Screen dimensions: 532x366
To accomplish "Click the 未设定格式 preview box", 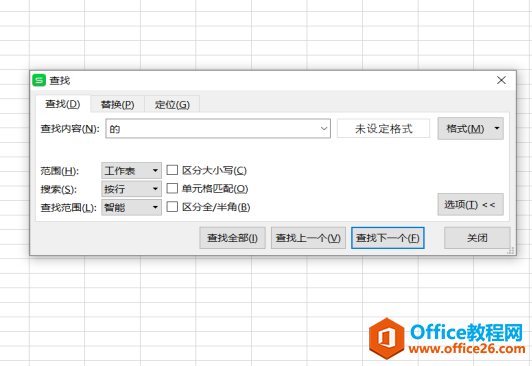I will (x=383, y=129).
